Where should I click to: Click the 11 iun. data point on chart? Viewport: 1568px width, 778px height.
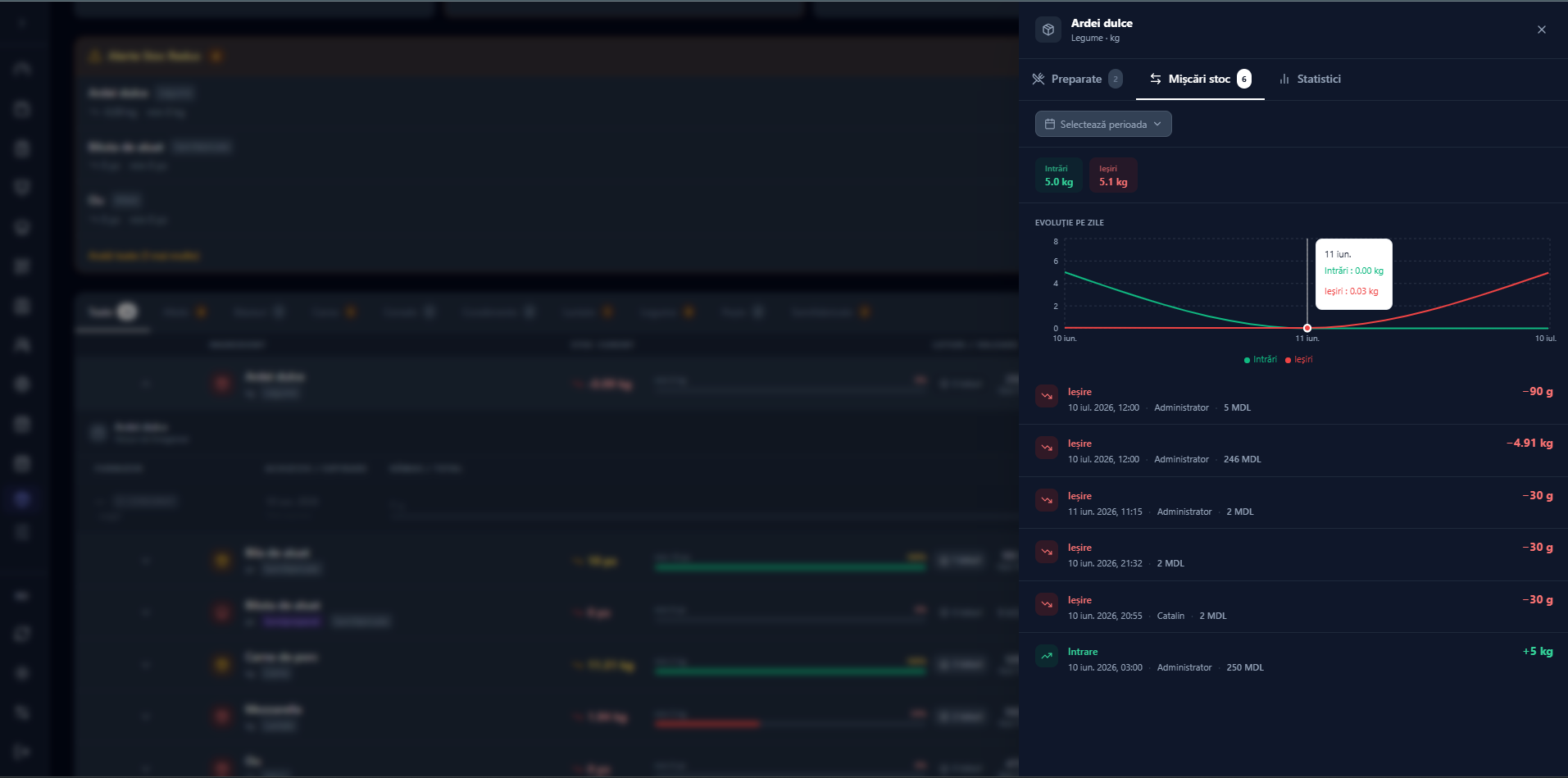tap(1307, 328)
